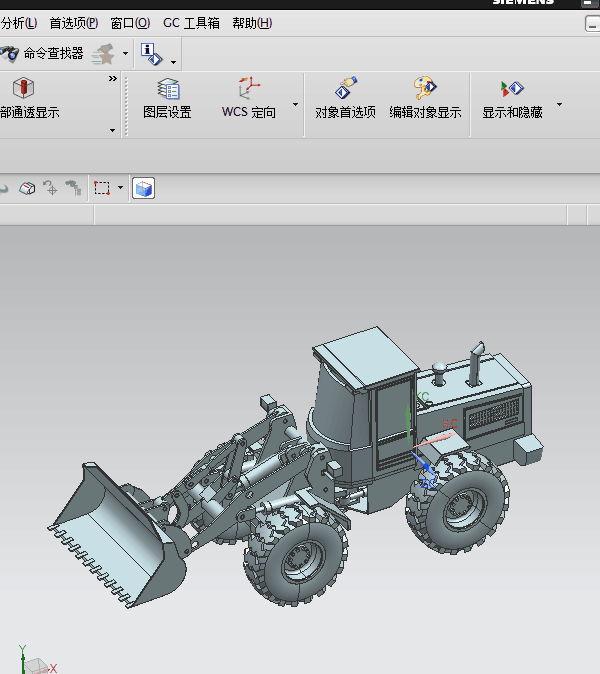Click the minimize ribbon button under SIEMENS
Image resolution: width=600 pixels, height=674 pixels.
tap(592, 24)
